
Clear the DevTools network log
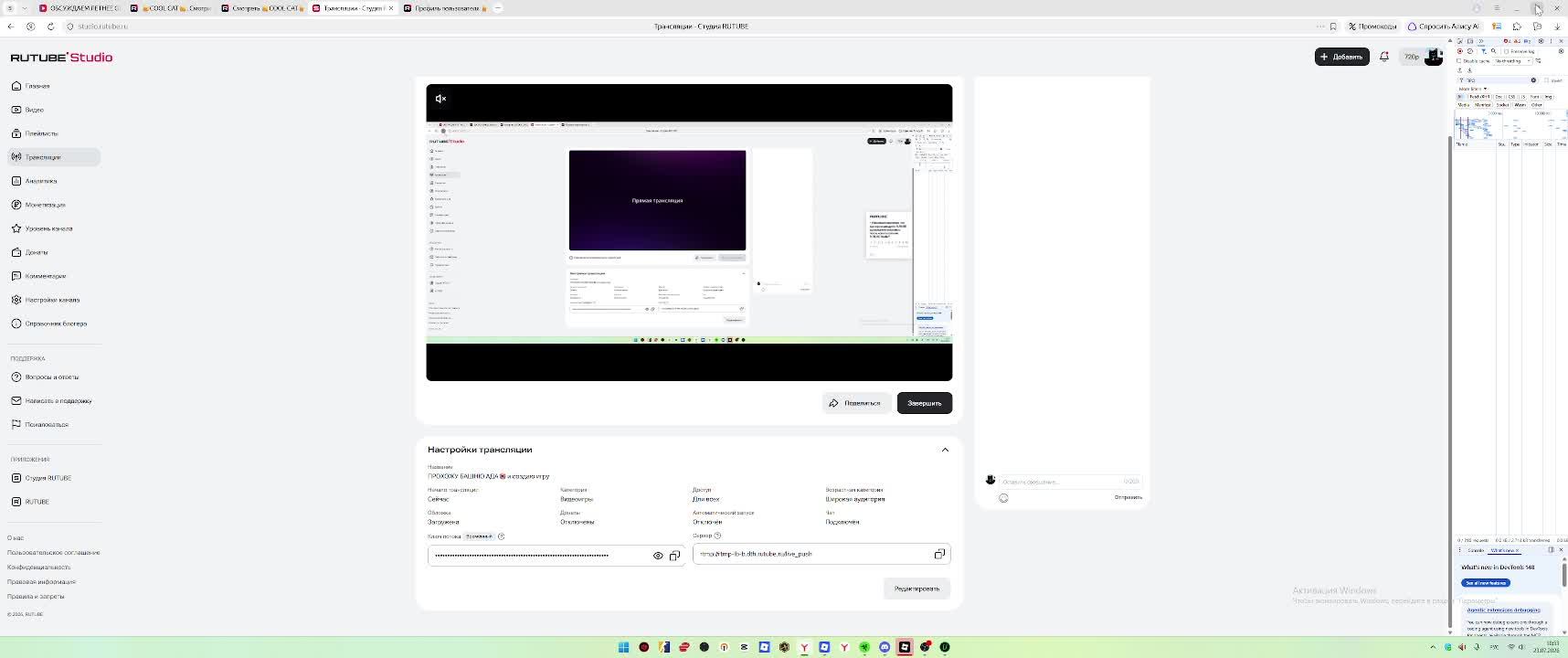pos(1470,51)
